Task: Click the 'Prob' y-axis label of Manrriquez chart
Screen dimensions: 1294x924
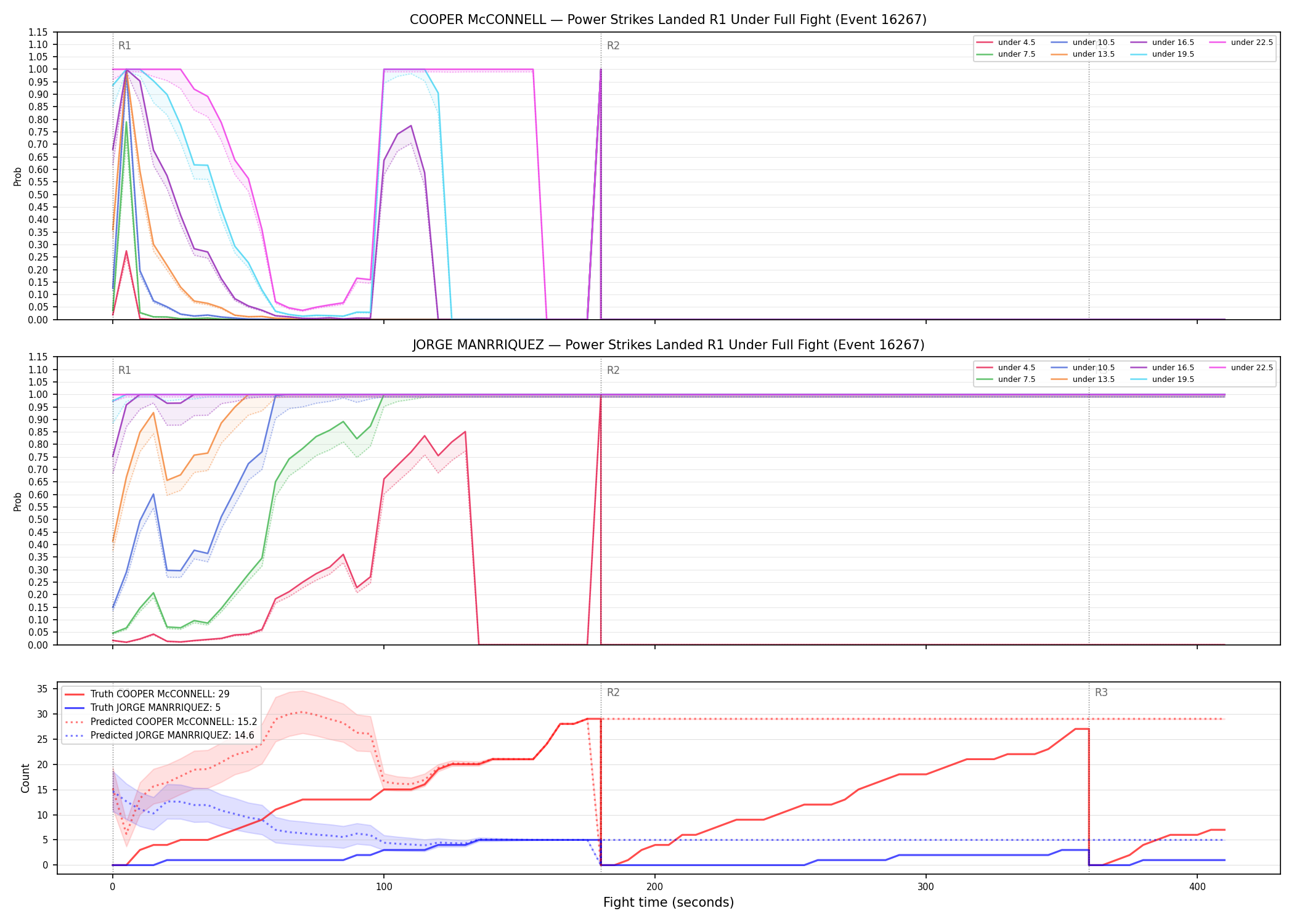Action: [x=18, y=501]
